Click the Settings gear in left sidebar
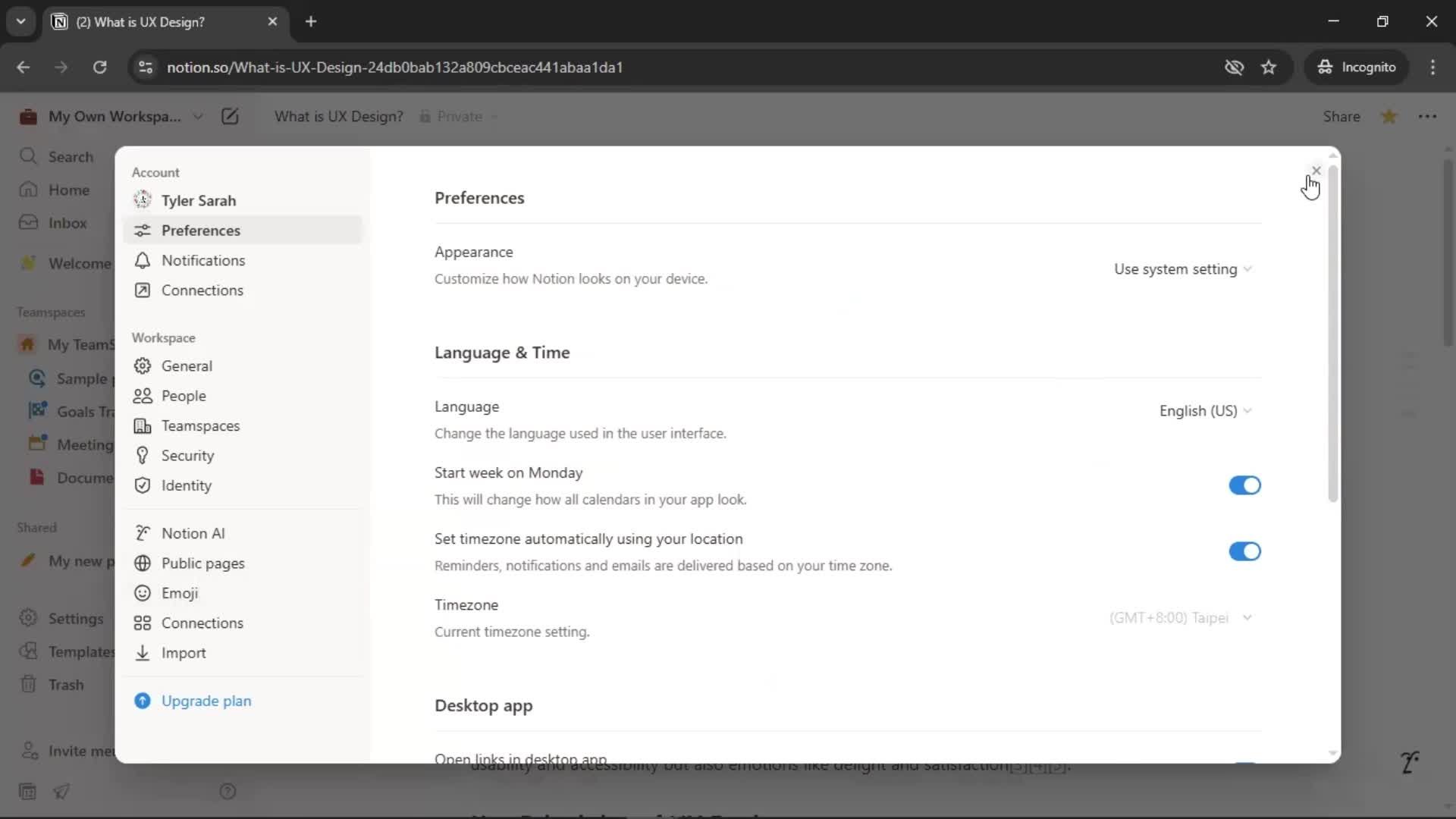Screen dimensions: 1456x819 tap(28, 618)
